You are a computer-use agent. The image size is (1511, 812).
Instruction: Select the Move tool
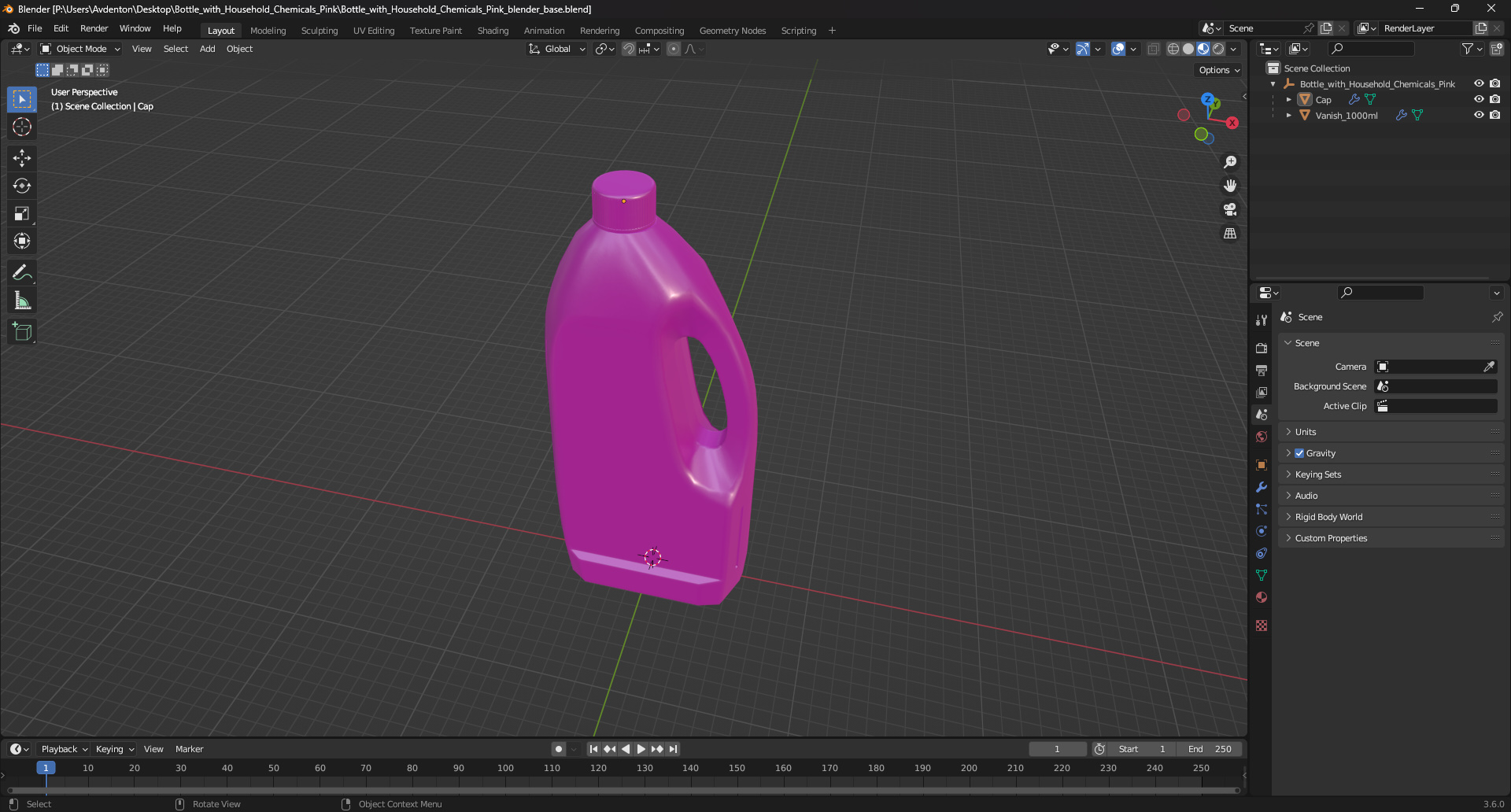click(x=22, y=158)
